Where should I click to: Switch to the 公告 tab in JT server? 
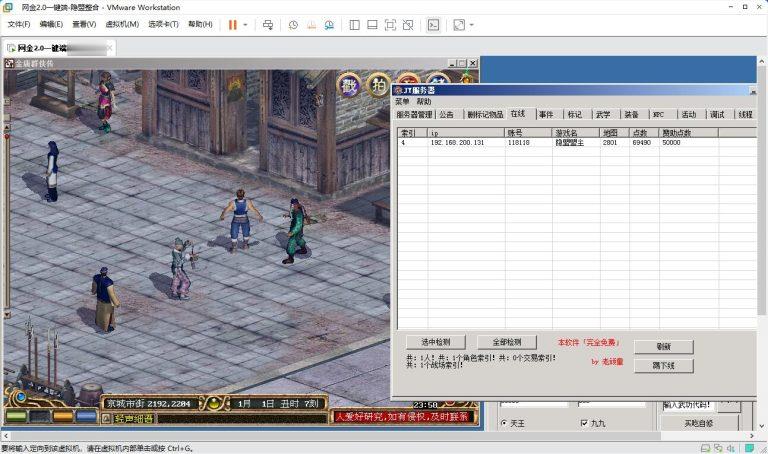(446, 114)
